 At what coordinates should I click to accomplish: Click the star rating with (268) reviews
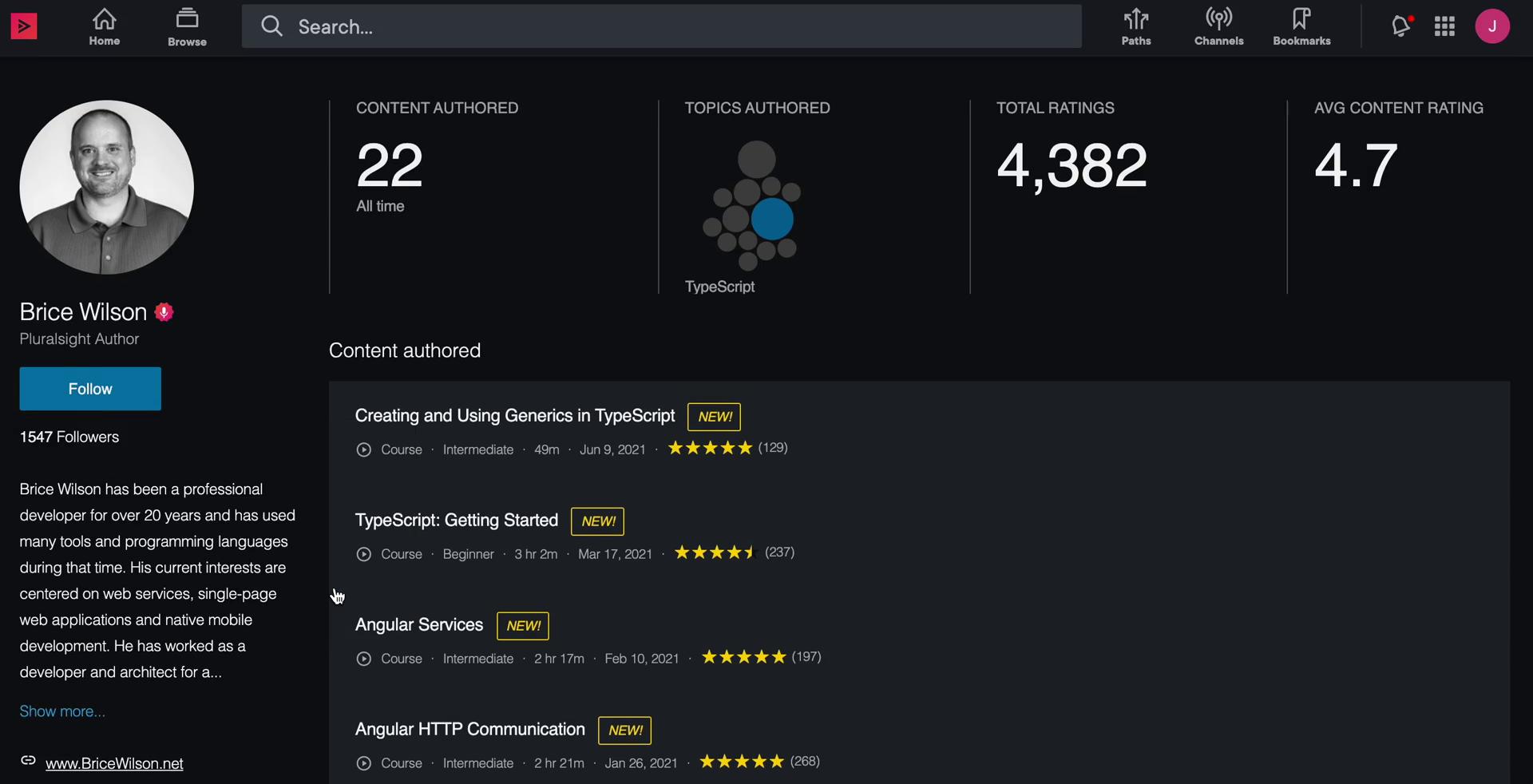742,762
